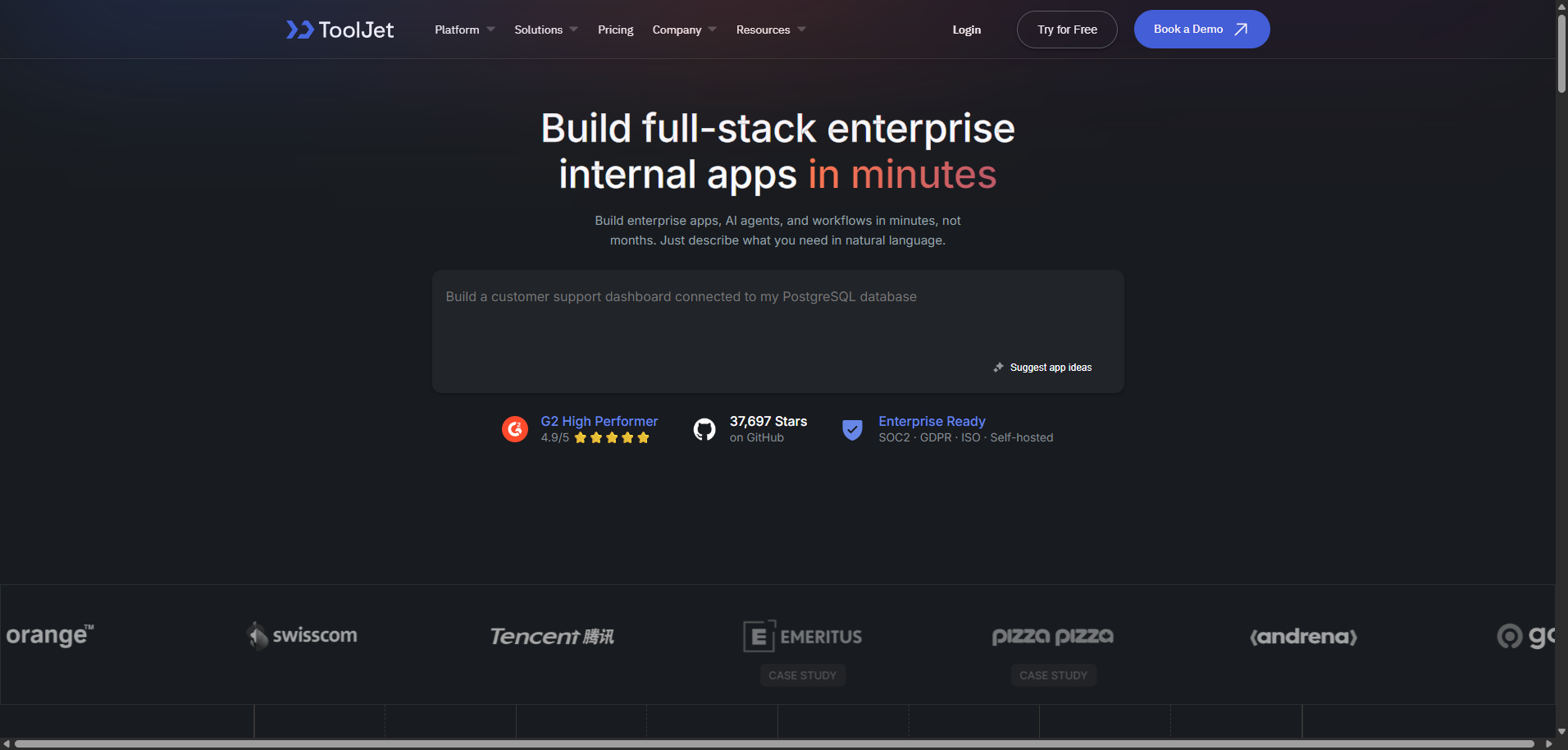Image resolution: width=1568 pixels, height=750 pixels.
Task: Go to the Pricing page
Action: coord(615,30)
